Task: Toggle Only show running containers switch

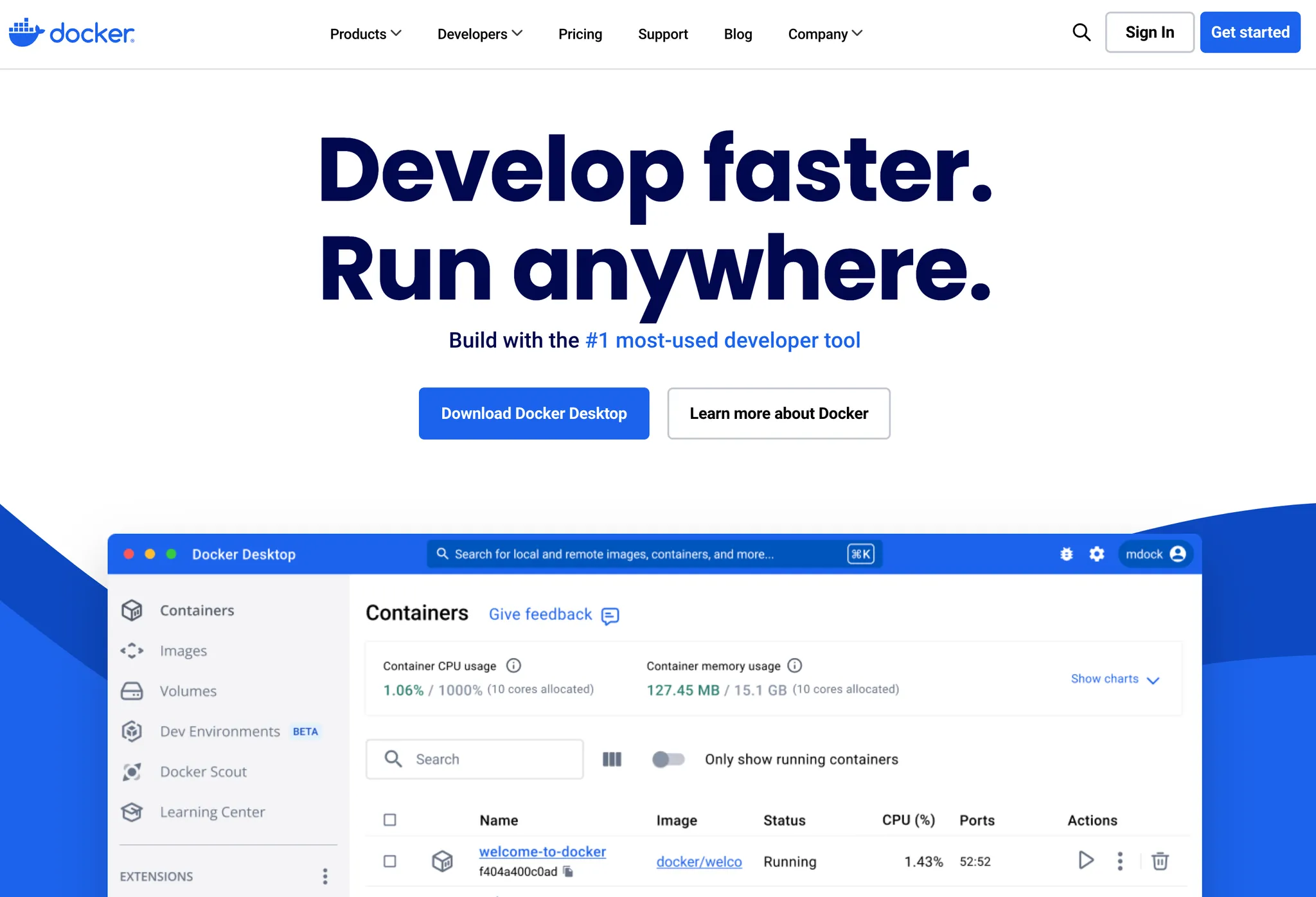Action: (668, 759)
